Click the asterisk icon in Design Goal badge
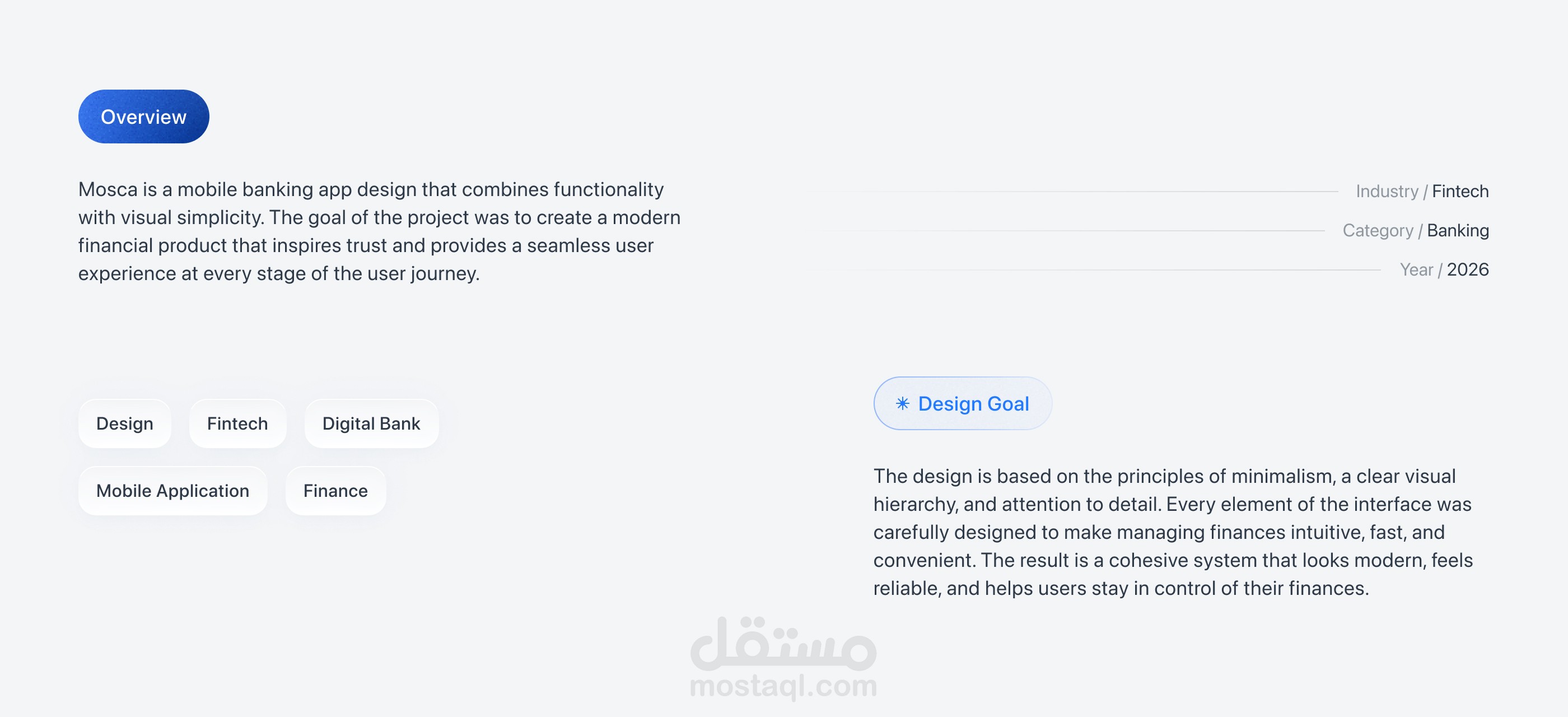This screenshot has width=1568, height=717. (x=902, y=403)
